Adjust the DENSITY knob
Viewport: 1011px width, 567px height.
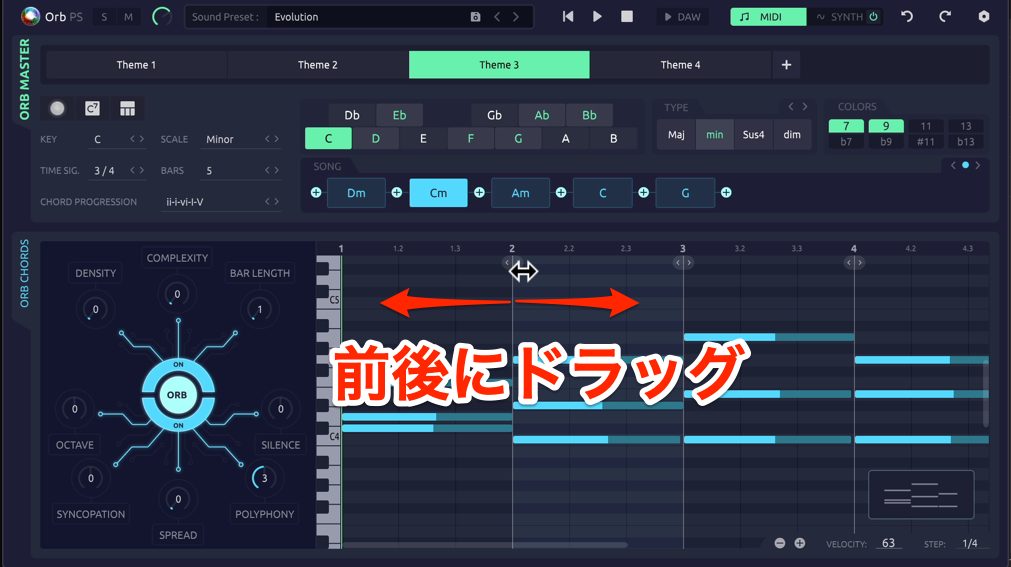95,309
